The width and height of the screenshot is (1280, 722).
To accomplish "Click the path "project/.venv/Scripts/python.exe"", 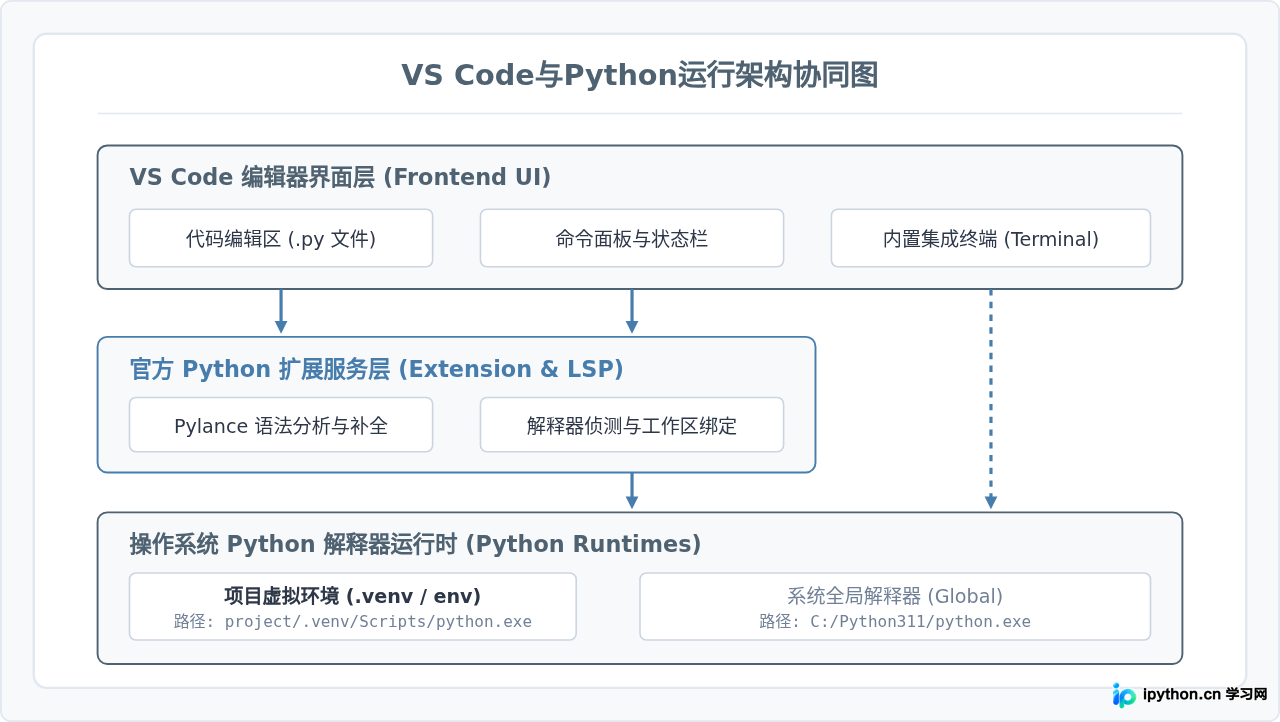I will (x=378, y=622).
